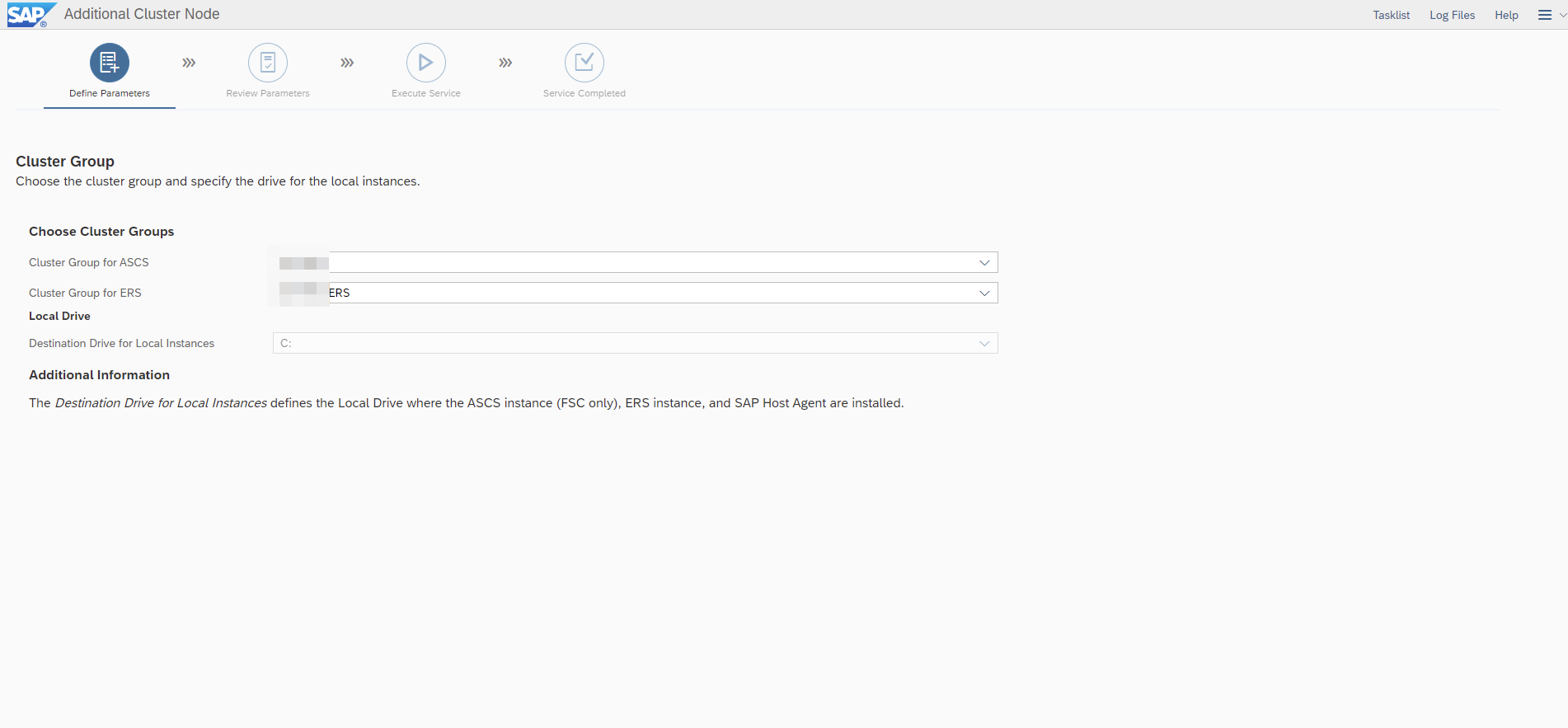The width and height of the screenshot is (1568, 728).
Task: Click the Execute Service tab label
Action: tap(426, 93)
